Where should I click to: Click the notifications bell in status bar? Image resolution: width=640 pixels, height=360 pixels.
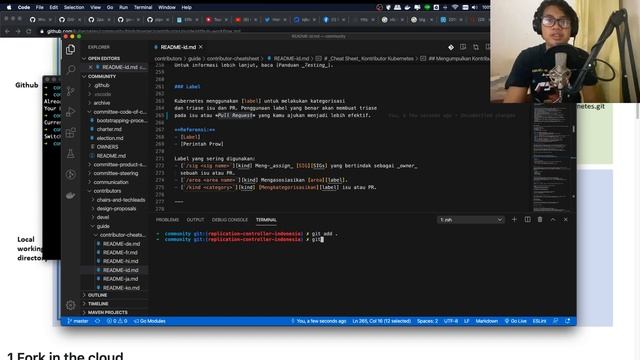tap(567, 321)
